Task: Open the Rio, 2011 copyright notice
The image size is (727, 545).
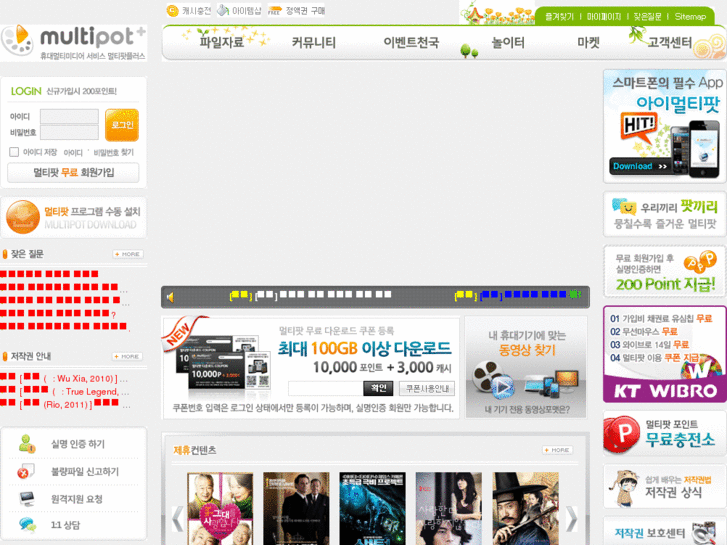Action: pyautogui.click(x=65, y=404)
